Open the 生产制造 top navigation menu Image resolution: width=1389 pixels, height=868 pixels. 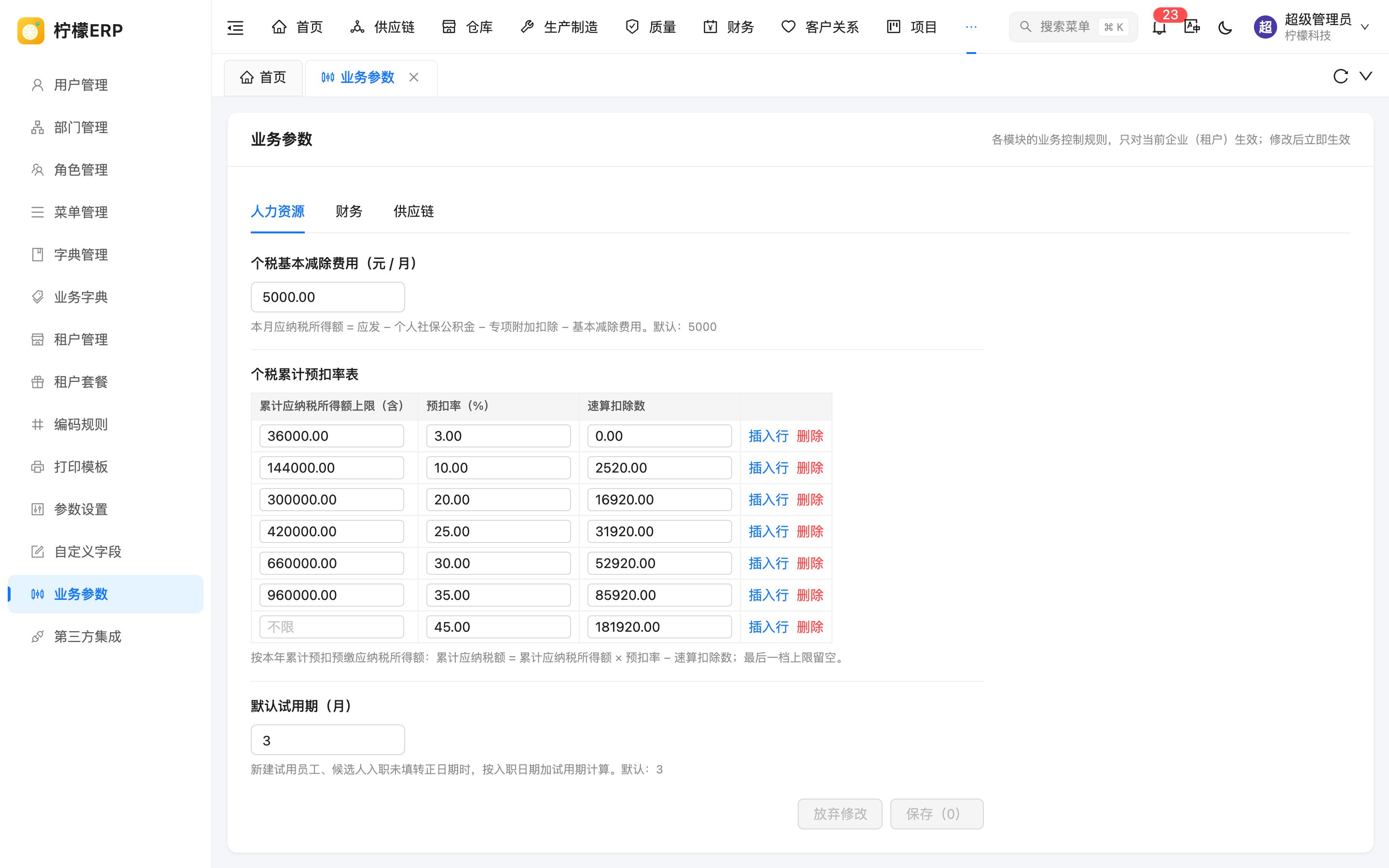[559, 27]
